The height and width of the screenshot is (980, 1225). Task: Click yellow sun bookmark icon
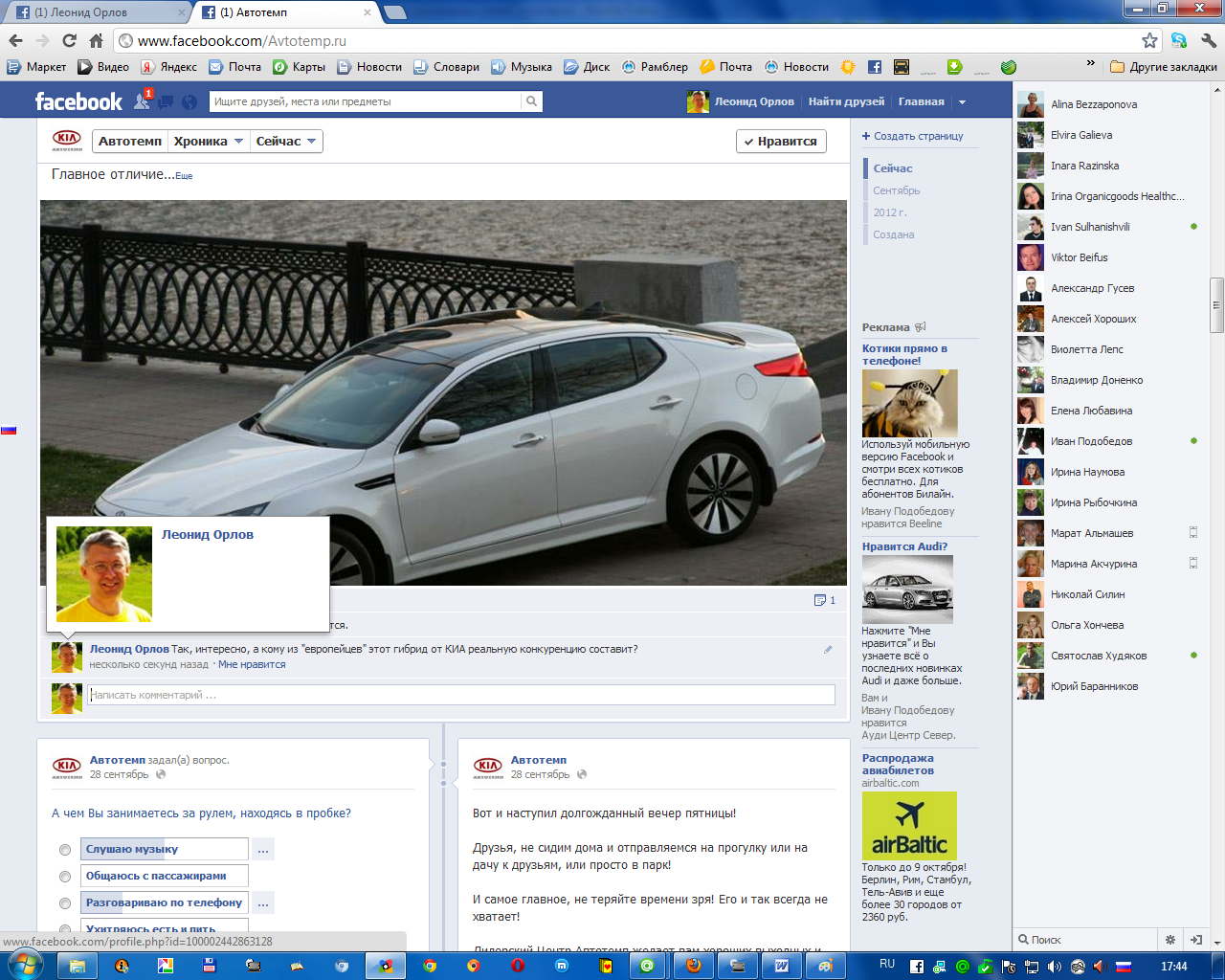point(848,67)
